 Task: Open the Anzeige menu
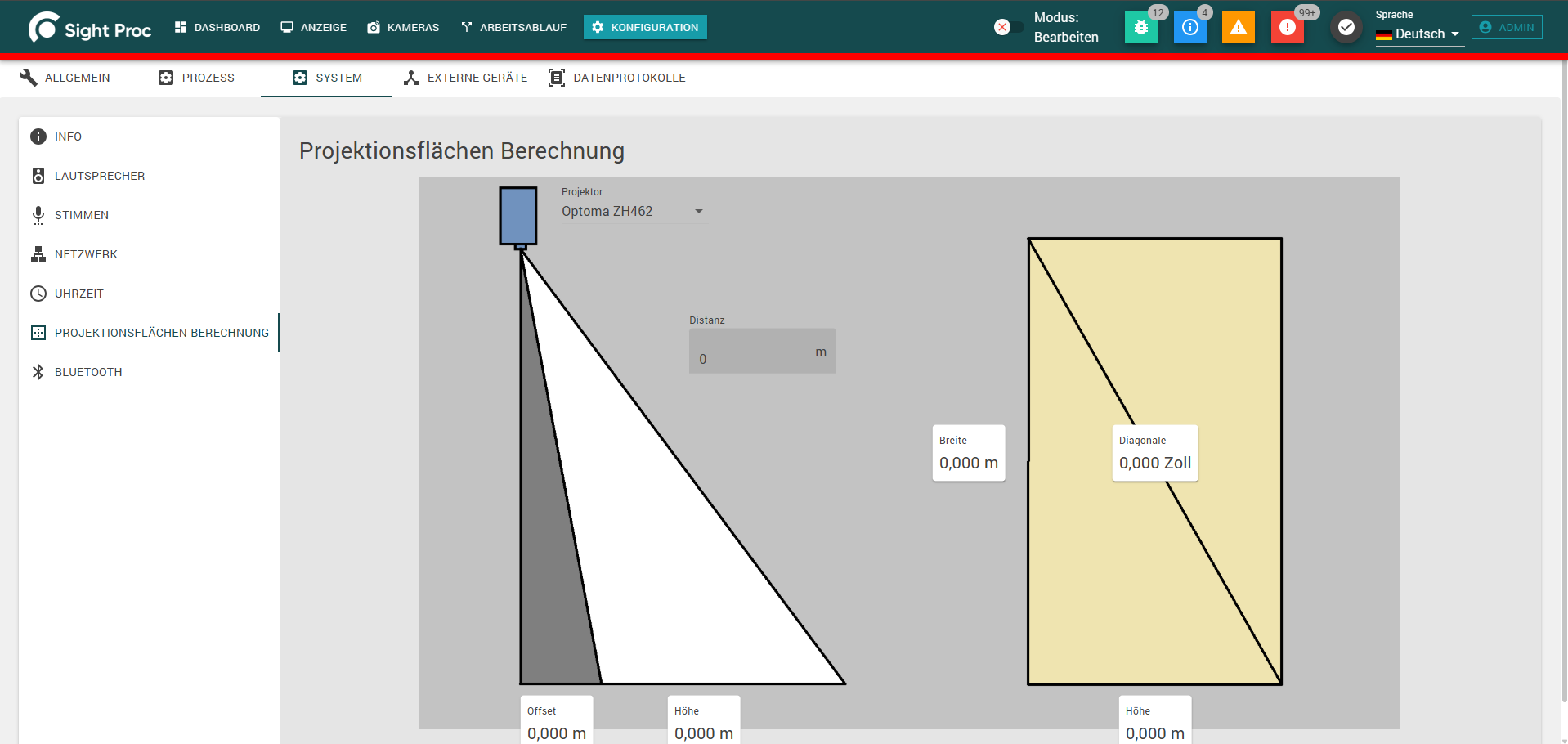314,27
